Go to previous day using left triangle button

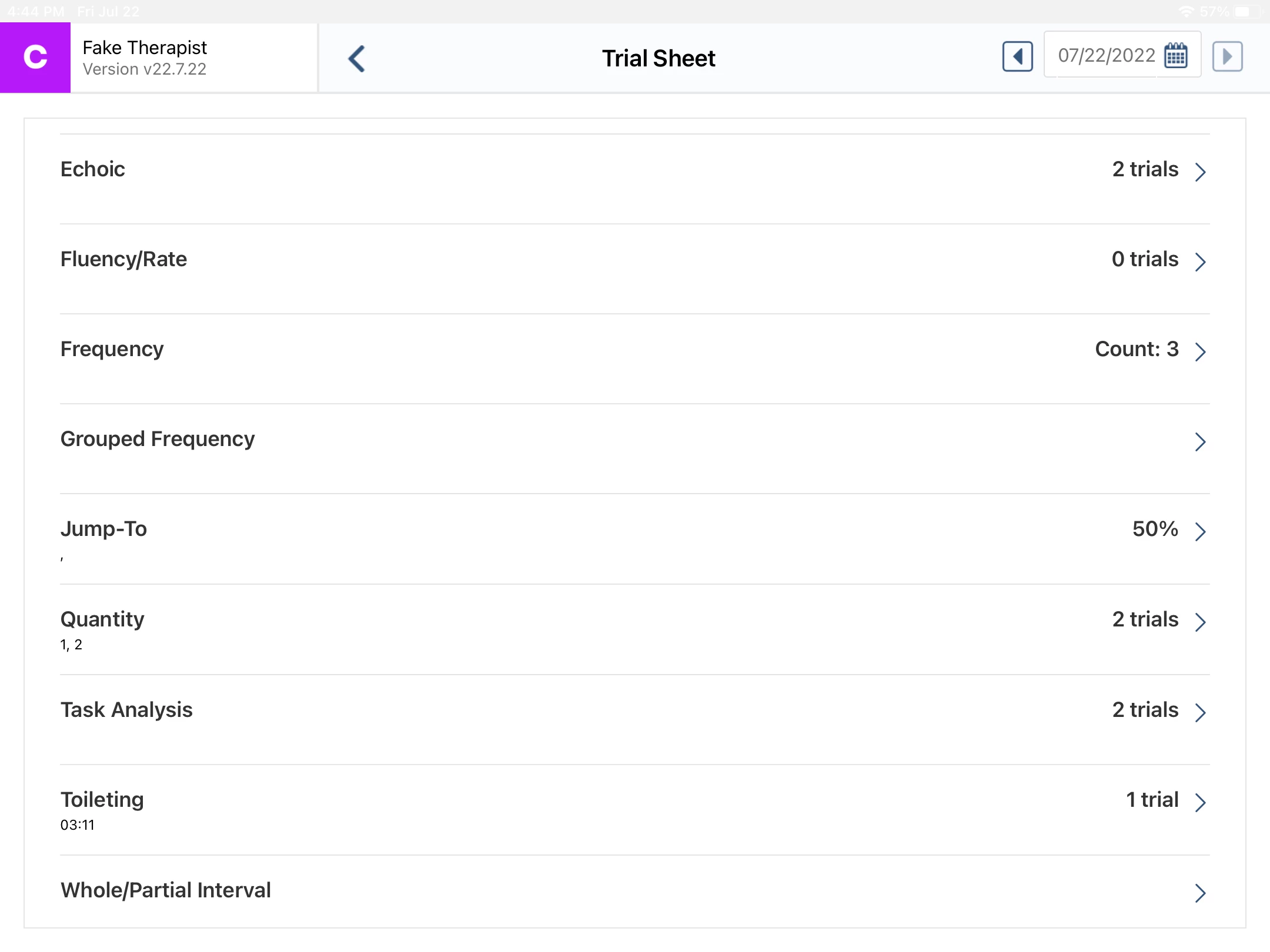1017,57
